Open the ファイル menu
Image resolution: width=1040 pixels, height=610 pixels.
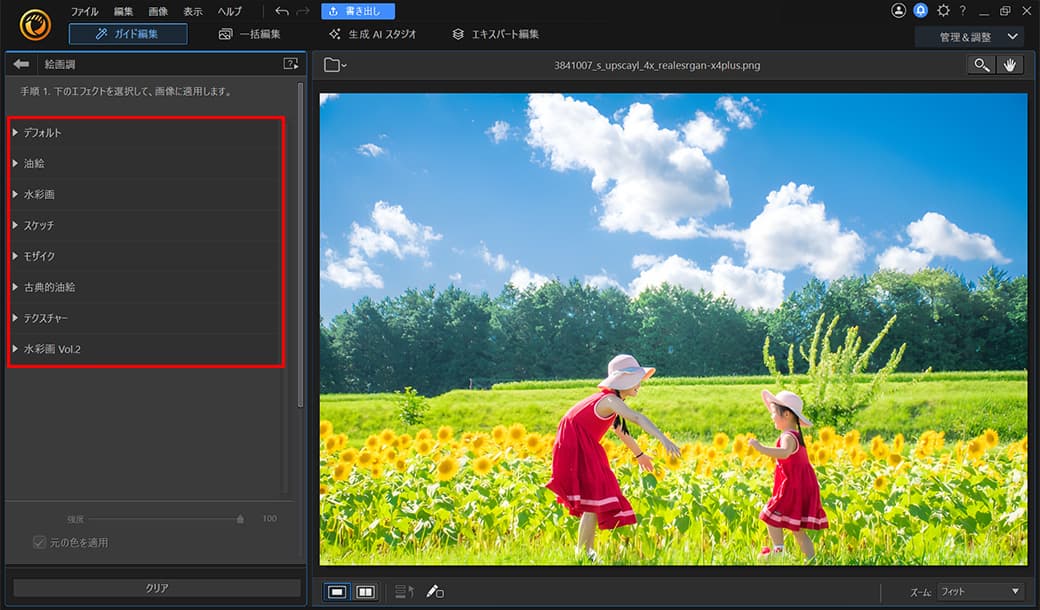pos(84,11)
